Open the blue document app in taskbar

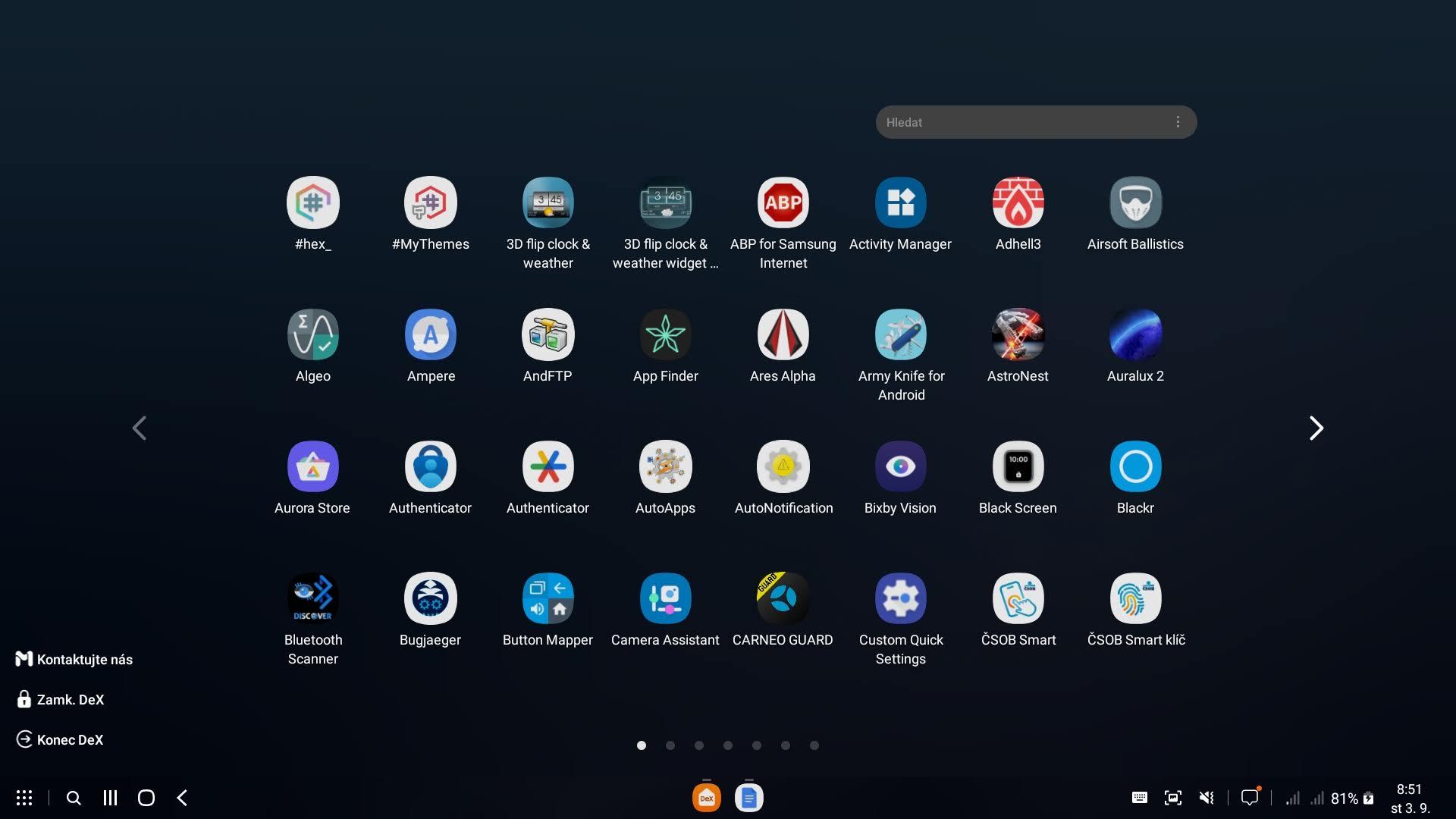(749, 798)
